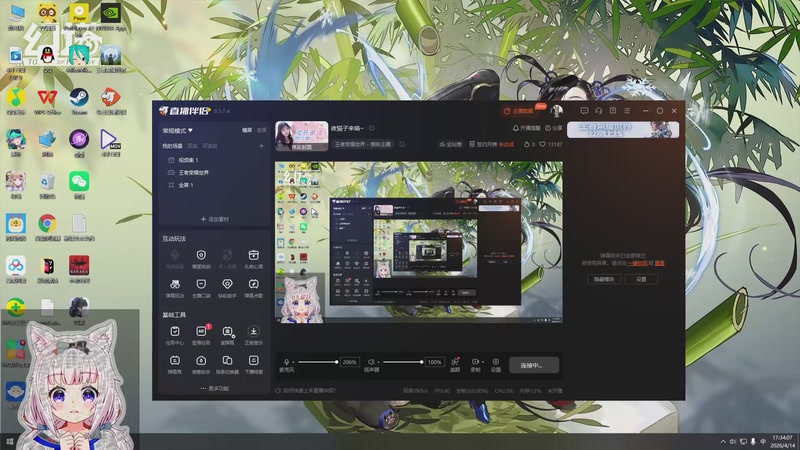
Task: Switch to 竖屏 portrait orientation
Action: [262, 131]
